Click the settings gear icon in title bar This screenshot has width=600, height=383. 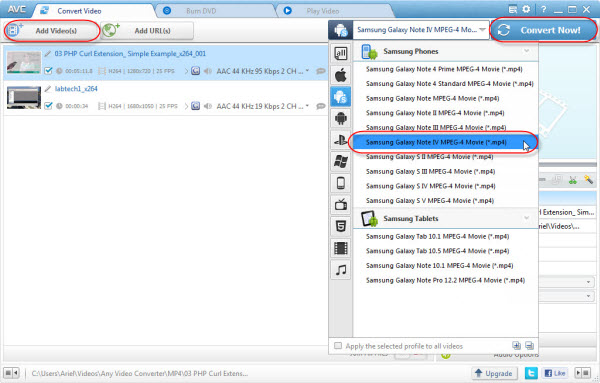(x=527, y=9)
